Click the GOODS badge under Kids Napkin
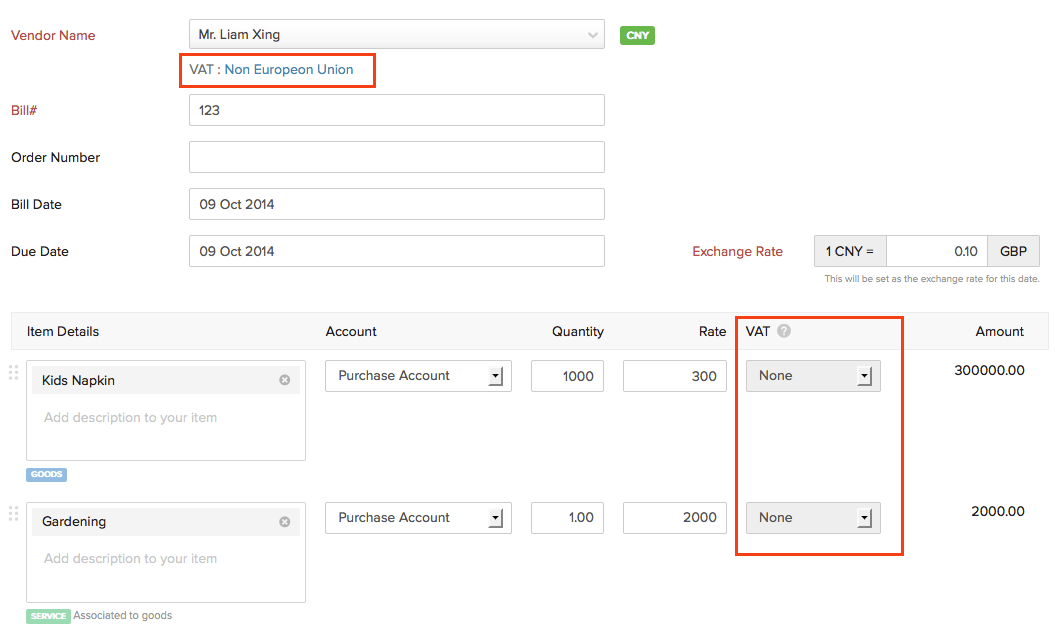Image resolution: width=1060 pixels, height=642 pixels. pyautogui.click(x=46, y=474)
